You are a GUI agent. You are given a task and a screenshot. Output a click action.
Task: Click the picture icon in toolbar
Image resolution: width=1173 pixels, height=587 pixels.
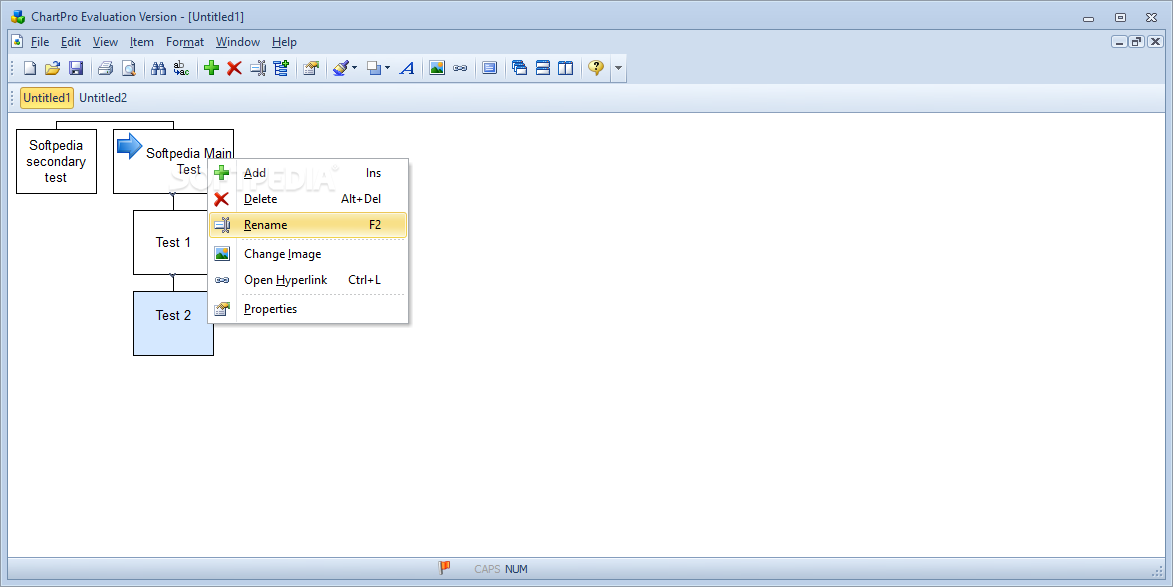coord(437,68)
